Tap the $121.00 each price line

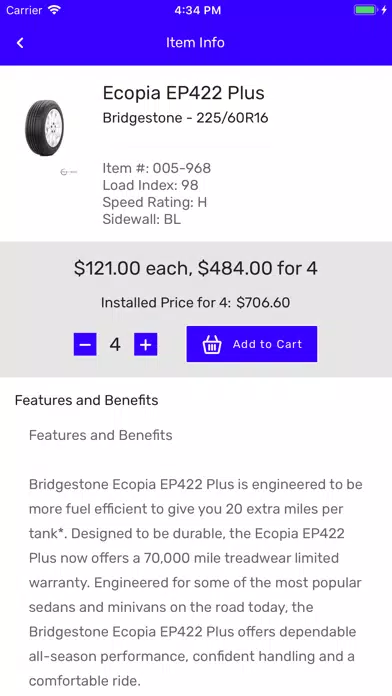[x=196, y=269]
